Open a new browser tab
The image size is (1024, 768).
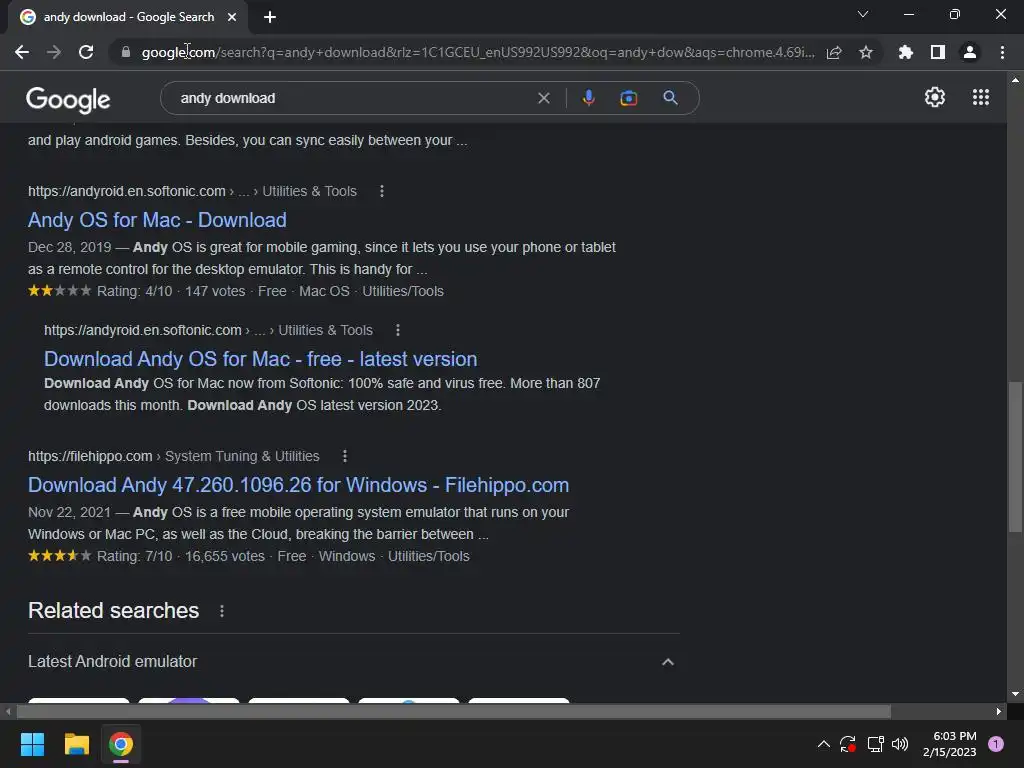tap(270, 17)
